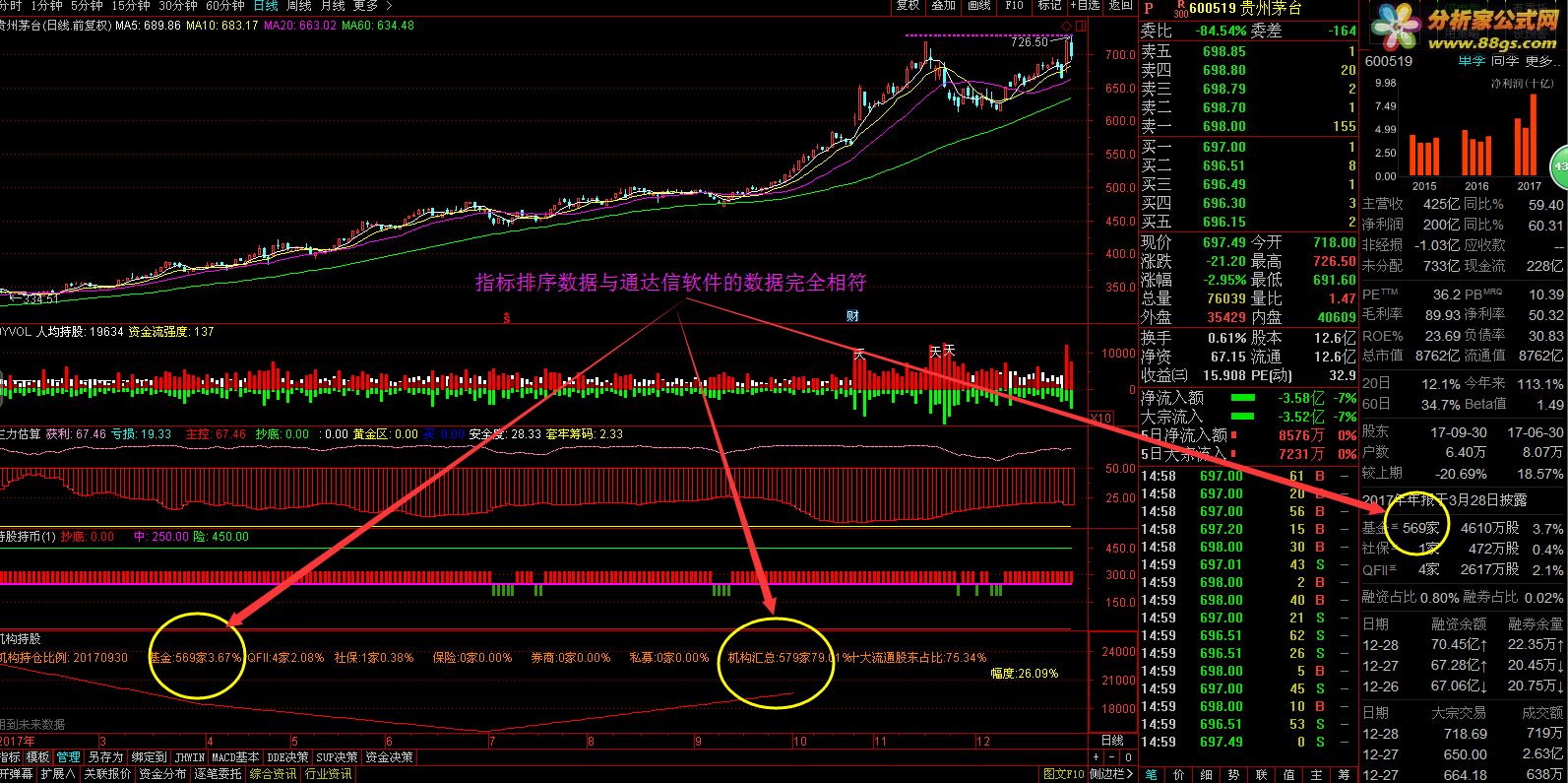Open the 画线 drawing tools
This screenshot has height=783, width=1568.
tap(978, 5)
